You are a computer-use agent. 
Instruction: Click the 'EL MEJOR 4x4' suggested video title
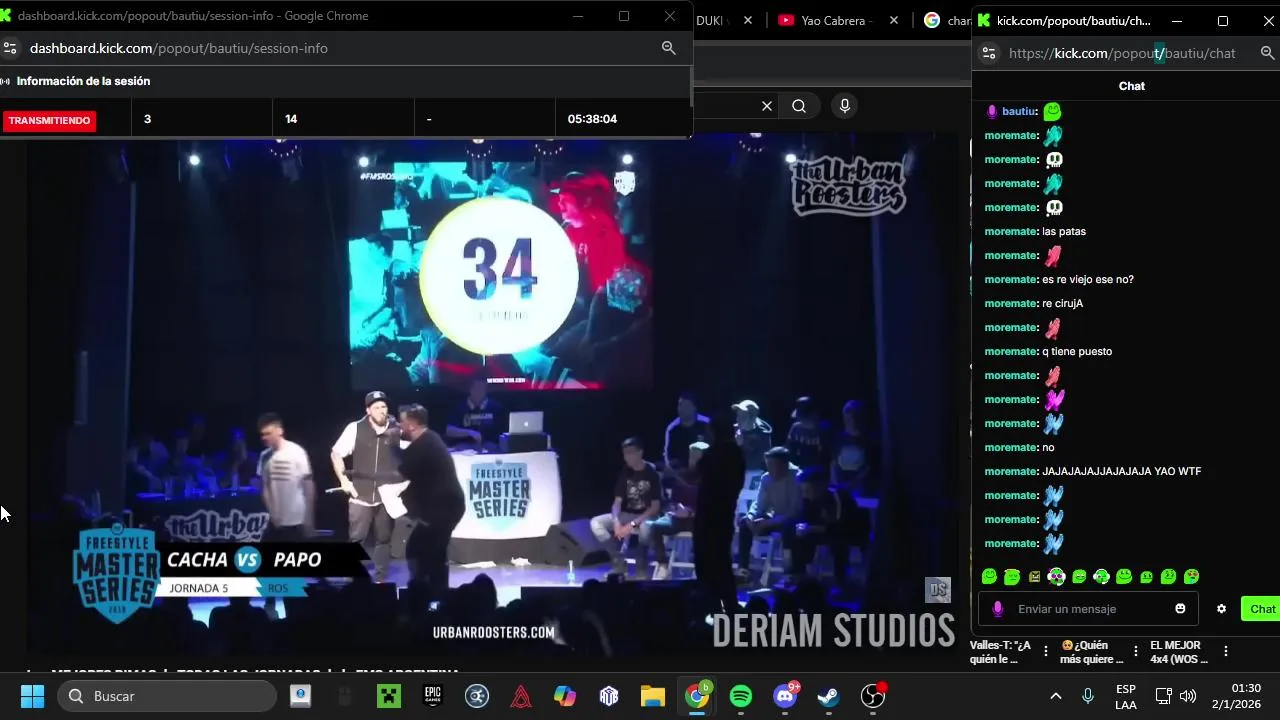click(x=1180, y=652)
